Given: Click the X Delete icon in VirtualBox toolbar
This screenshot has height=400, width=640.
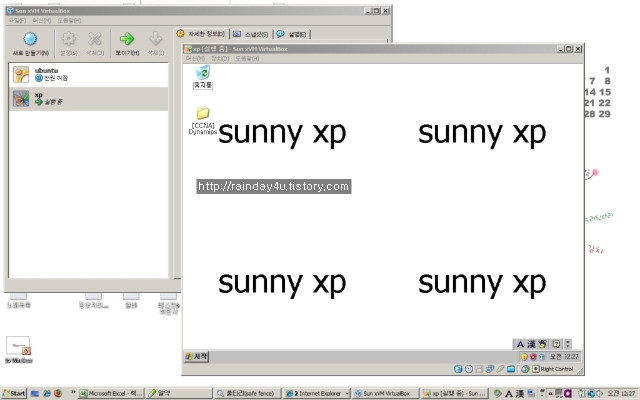Looking at the screenshot, I should (95, 39).
